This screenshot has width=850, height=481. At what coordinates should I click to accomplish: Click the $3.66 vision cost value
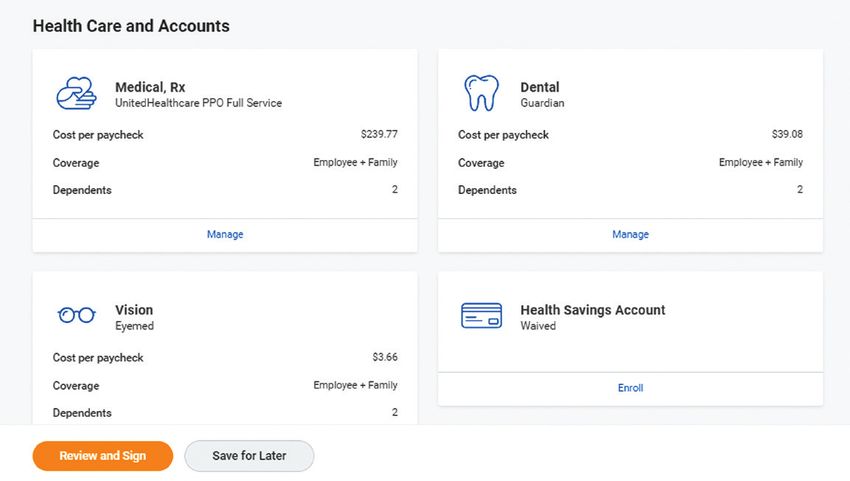tap(385, 357)
